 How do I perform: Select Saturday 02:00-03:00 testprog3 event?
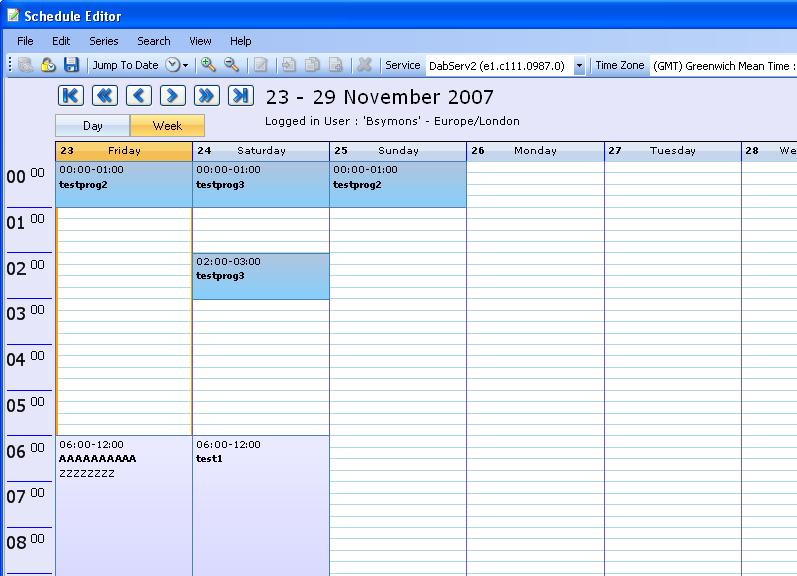(x=260, y=276)
